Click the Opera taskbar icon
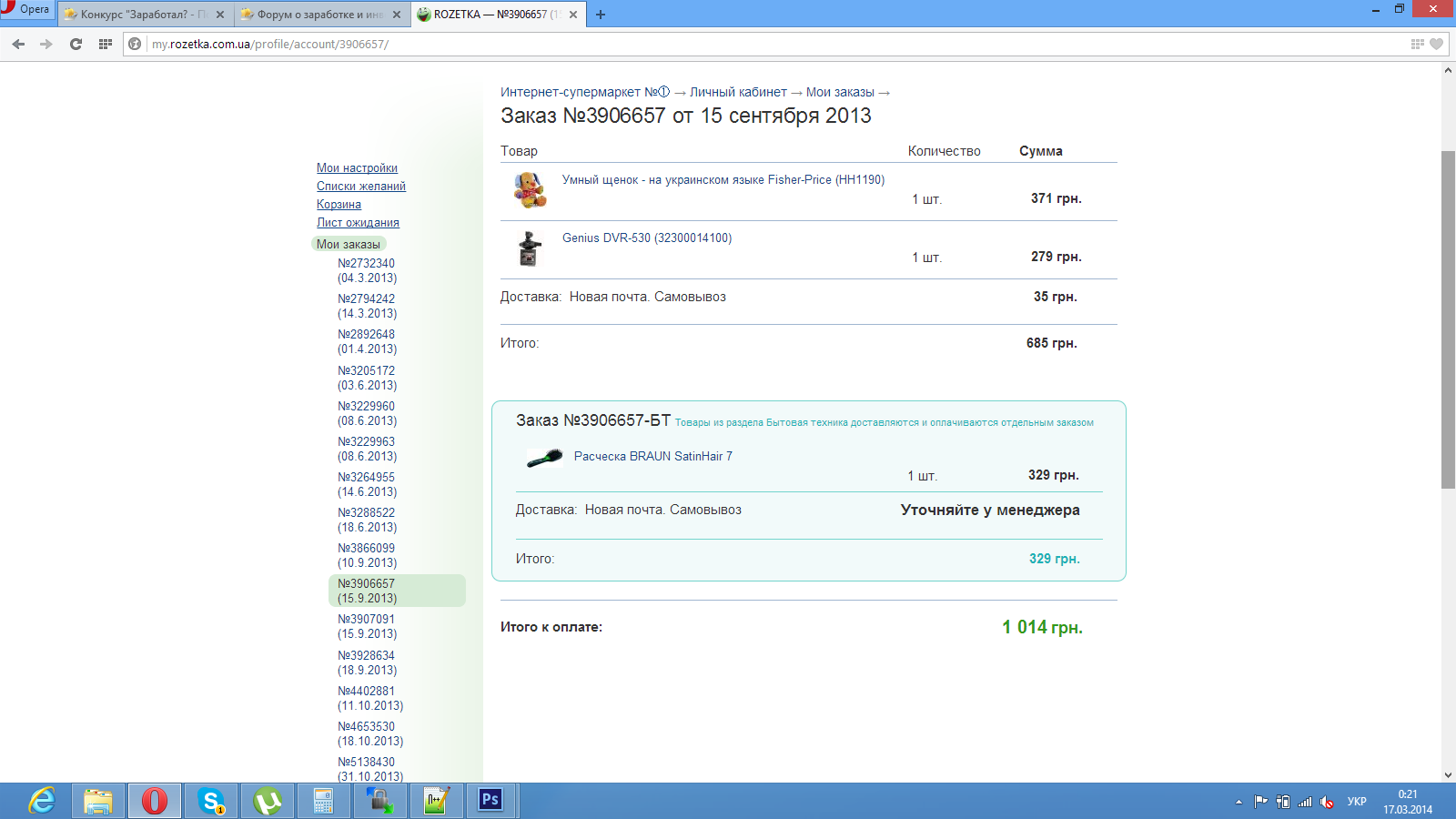The width and height of the screenshot is (1456, 819). pyautogui.click(x=155, y=801)
